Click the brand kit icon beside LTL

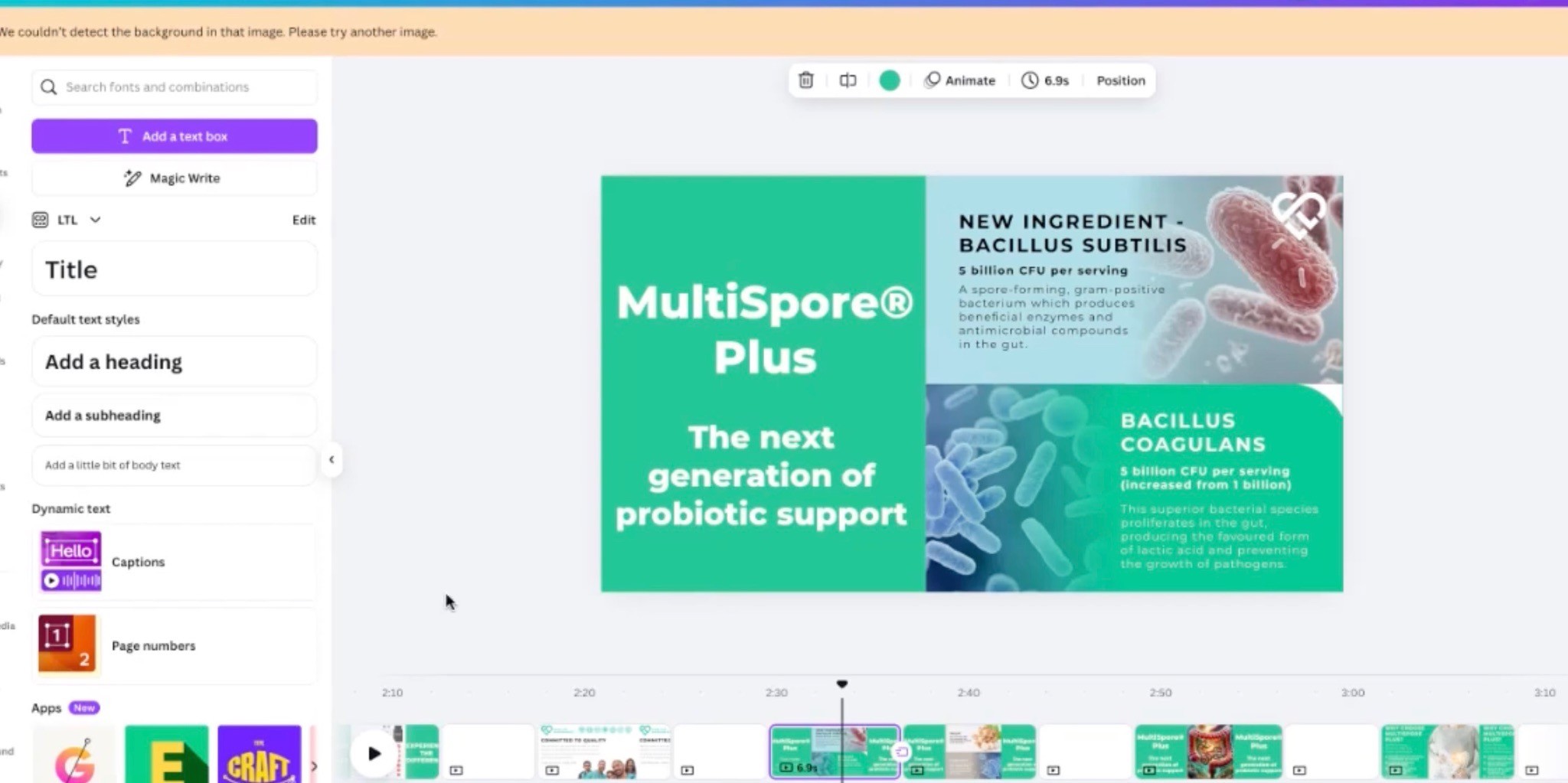coord(41,220)
